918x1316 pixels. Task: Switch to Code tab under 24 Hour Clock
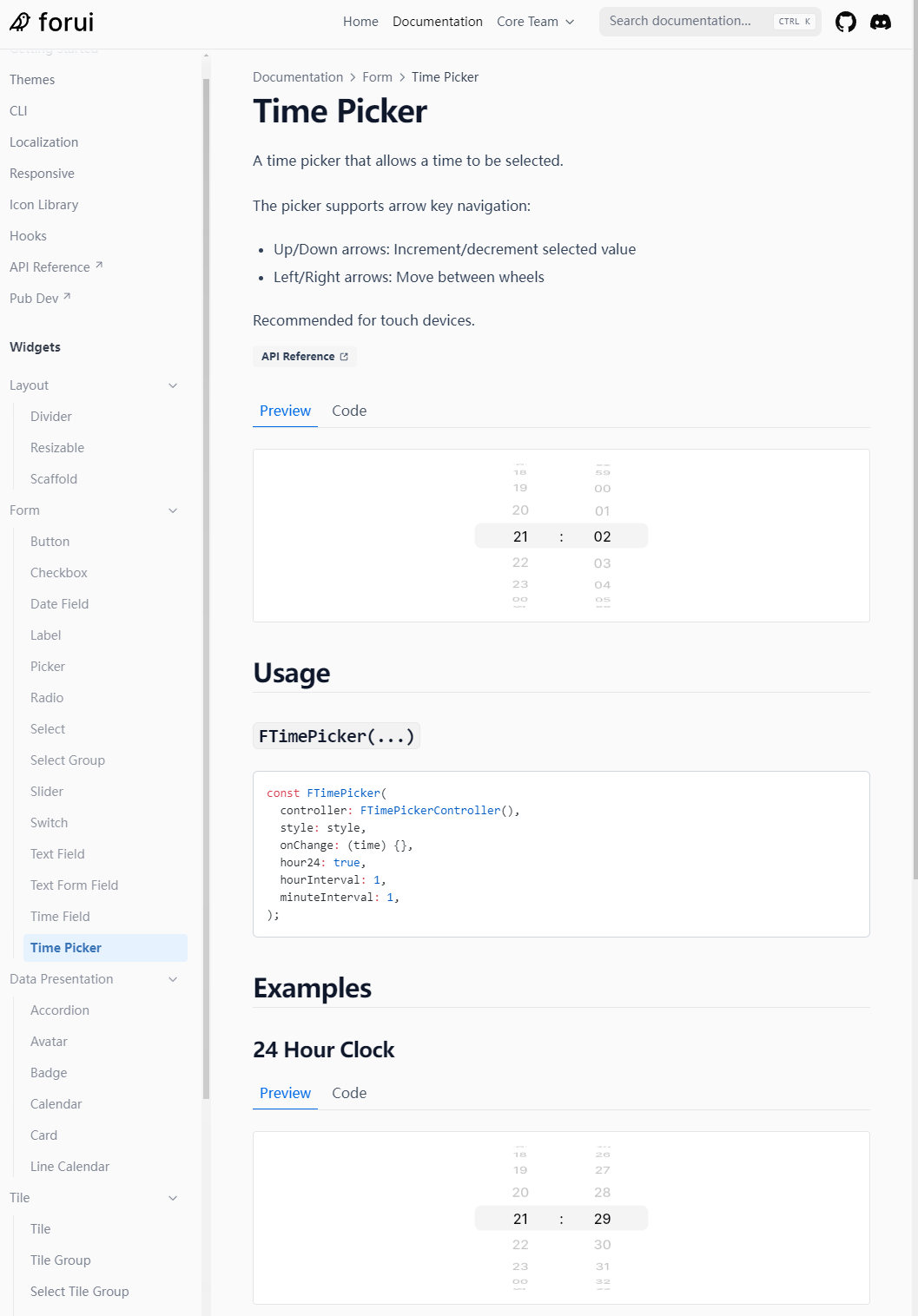click(349, 1093)
